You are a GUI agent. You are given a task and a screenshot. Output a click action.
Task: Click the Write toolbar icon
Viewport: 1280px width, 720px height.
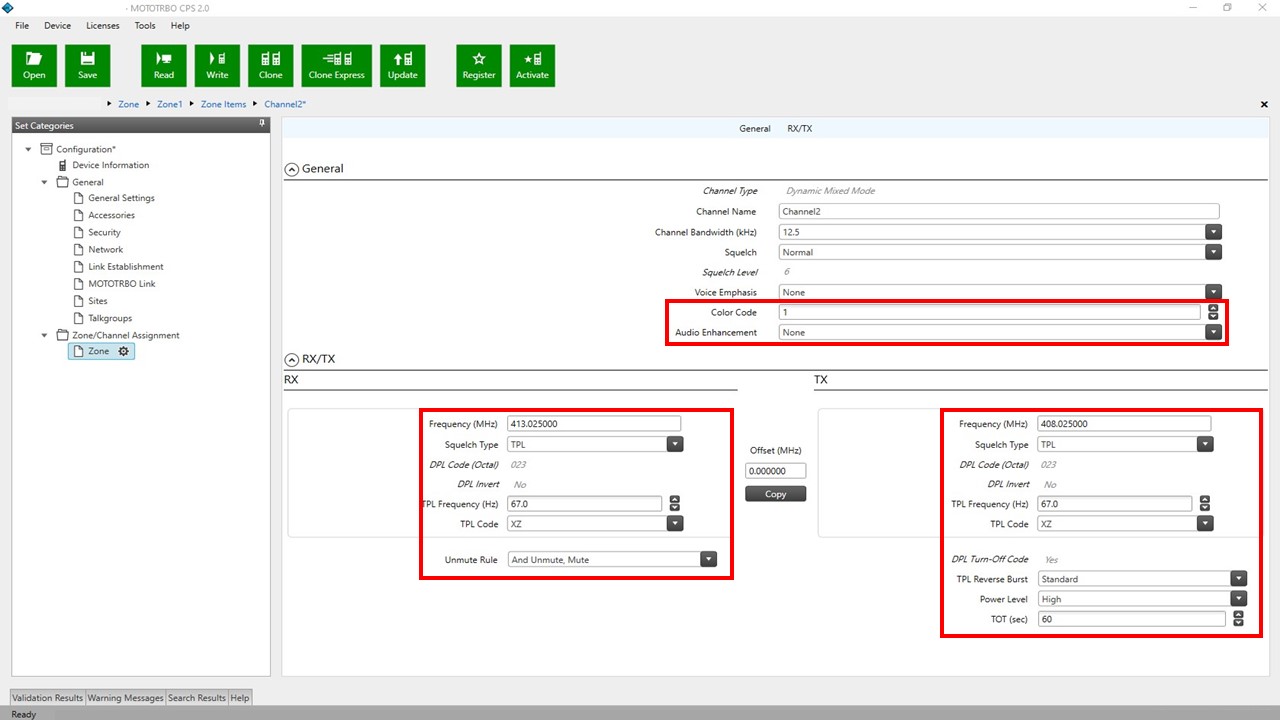point(217,65)
